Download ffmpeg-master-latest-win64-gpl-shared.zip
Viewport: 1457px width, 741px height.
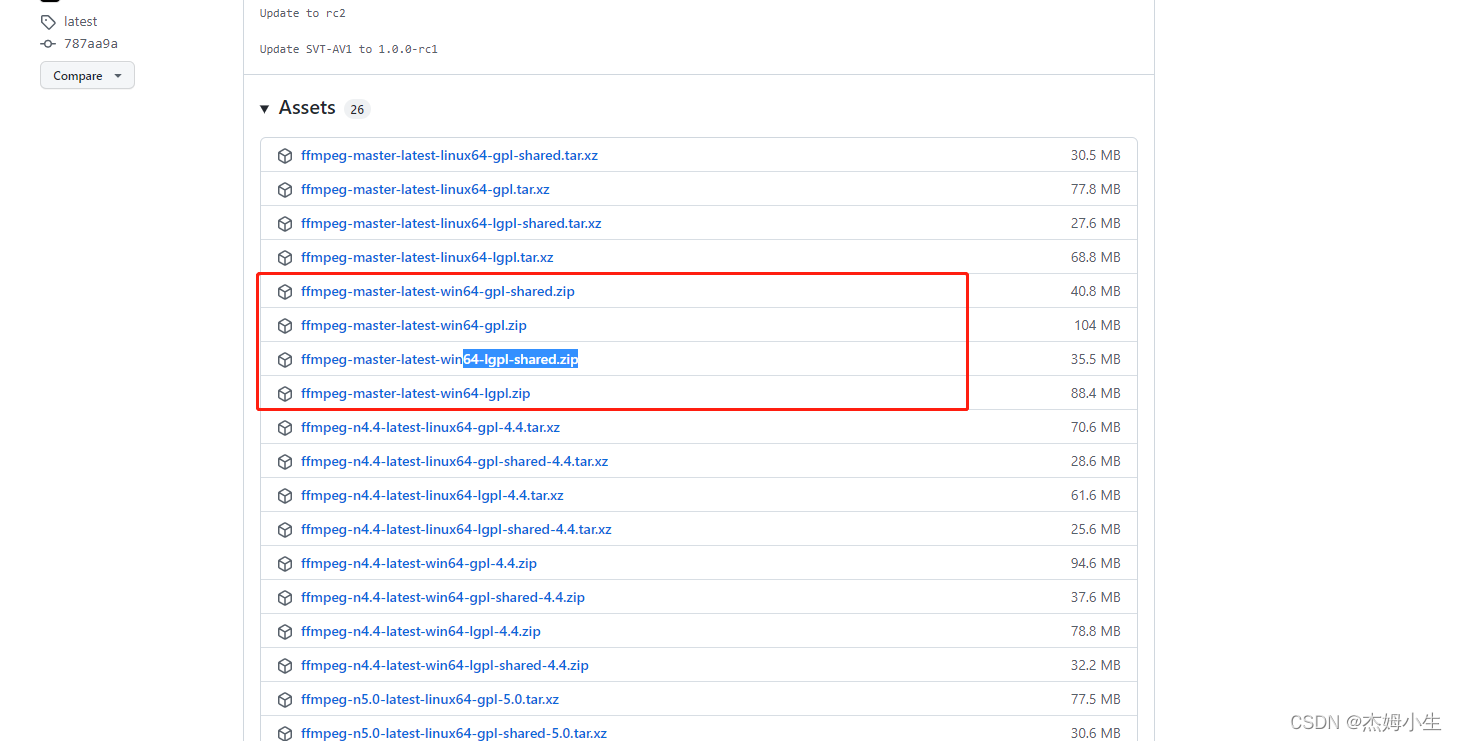pyautogui.click(x=438, y=292)
